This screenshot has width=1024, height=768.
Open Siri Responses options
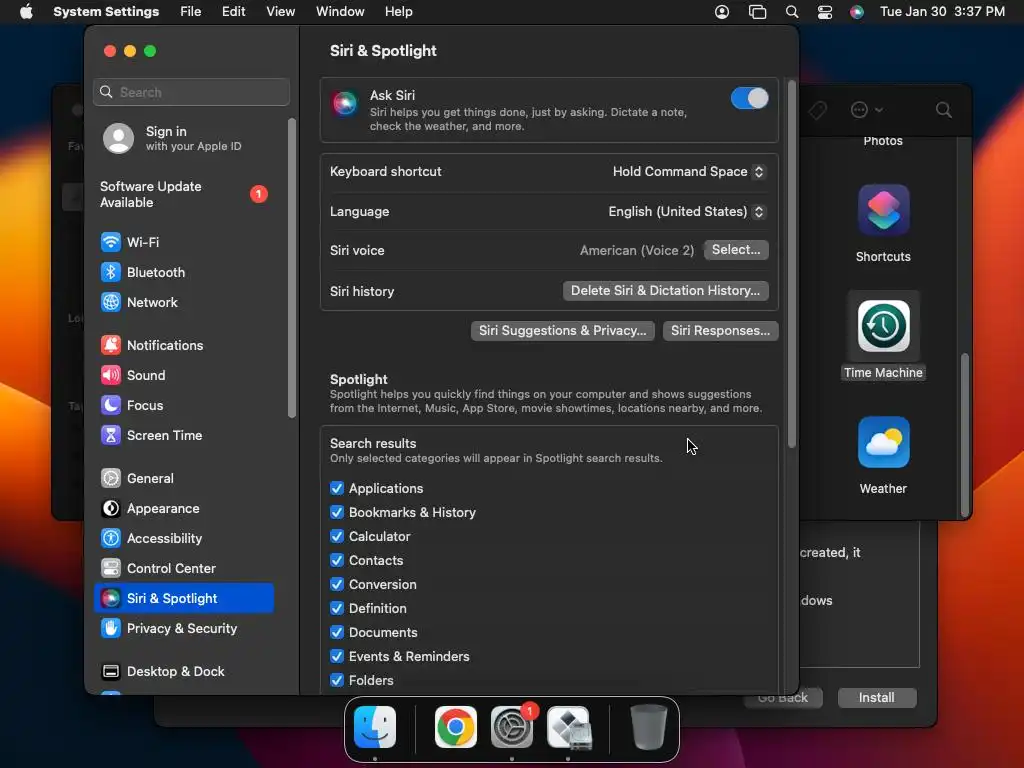point(720,330)
